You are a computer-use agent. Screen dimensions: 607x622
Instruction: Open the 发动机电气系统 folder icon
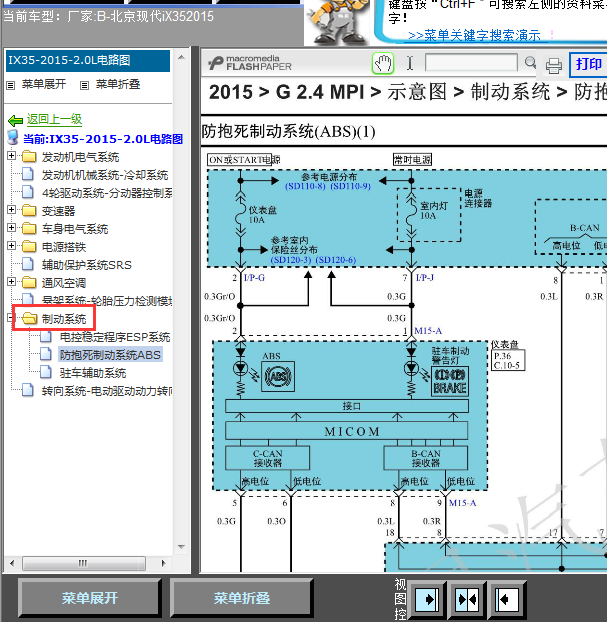point(29,157)
